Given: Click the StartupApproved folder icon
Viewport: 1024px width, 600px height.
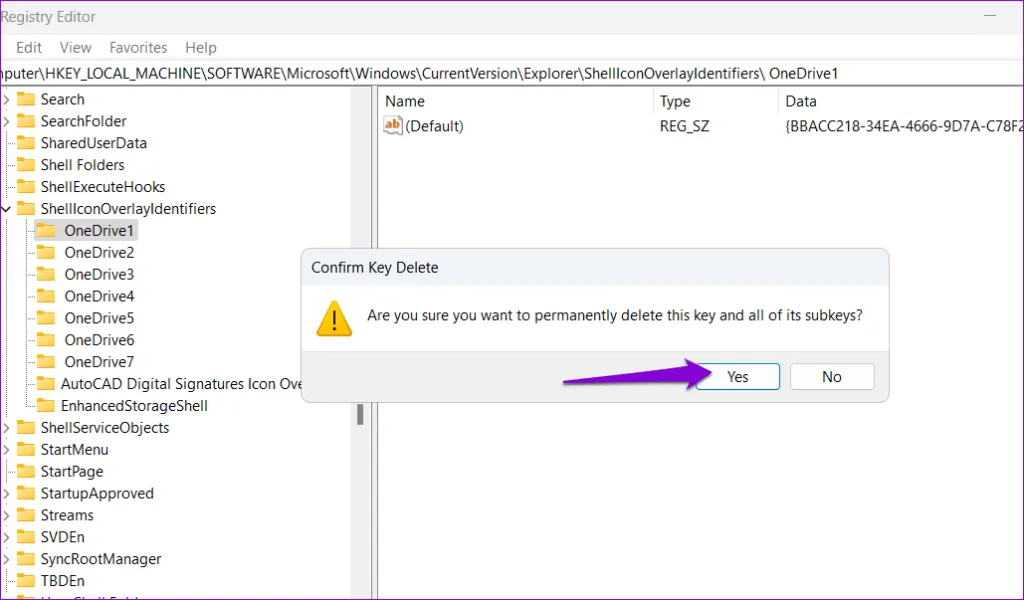Looking at the screenshot, I should [x=24, y=493].
